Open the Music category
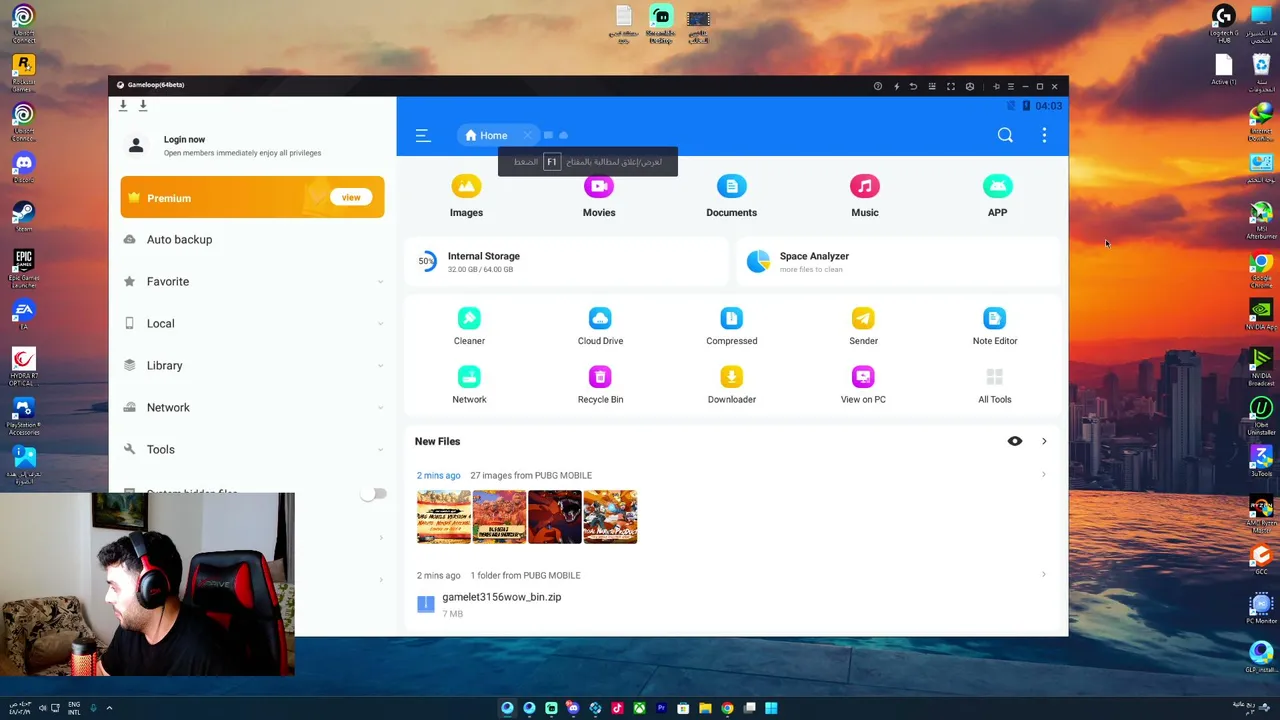1280x720 pixels. click(865, 196)
